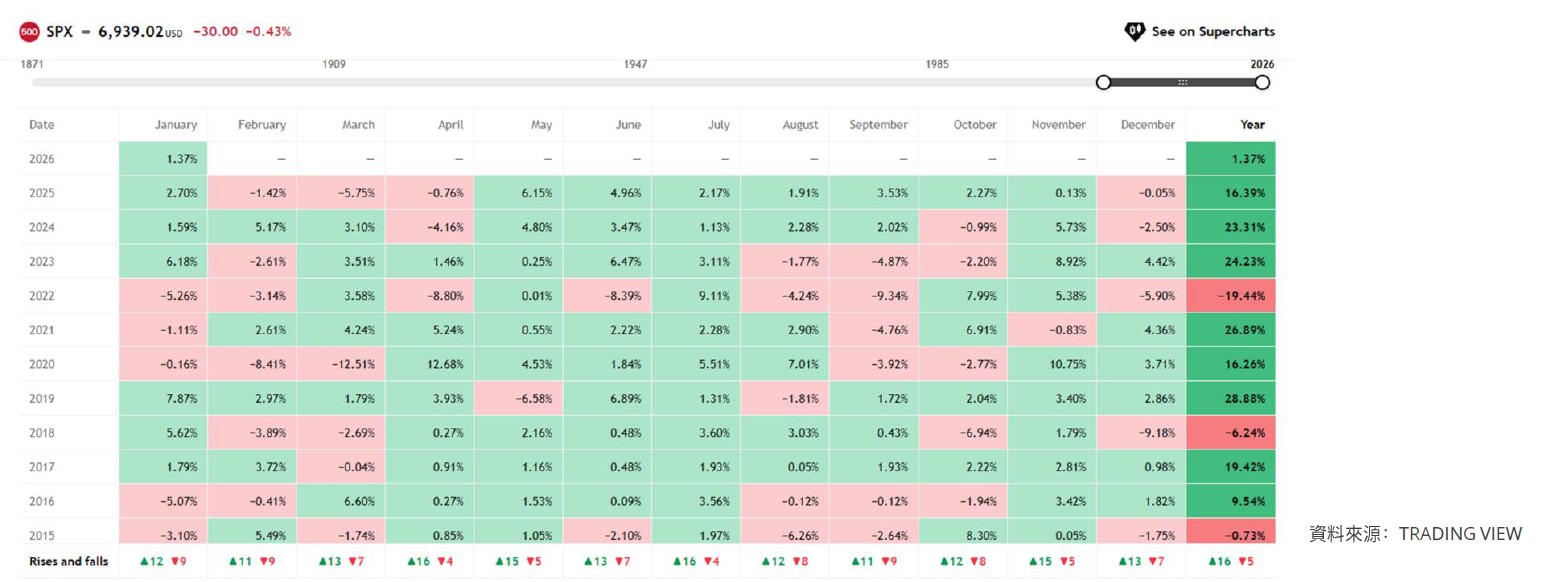
Task: Click the 1985 label on the timeline
Action: pos(937,64)
